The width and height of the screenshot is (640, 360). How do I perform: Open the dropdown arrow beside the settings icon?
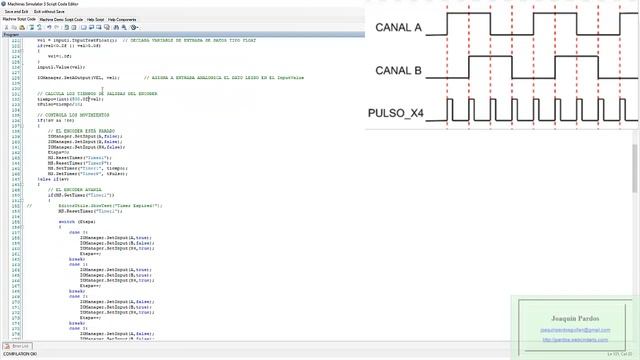[x=138, y=28]
